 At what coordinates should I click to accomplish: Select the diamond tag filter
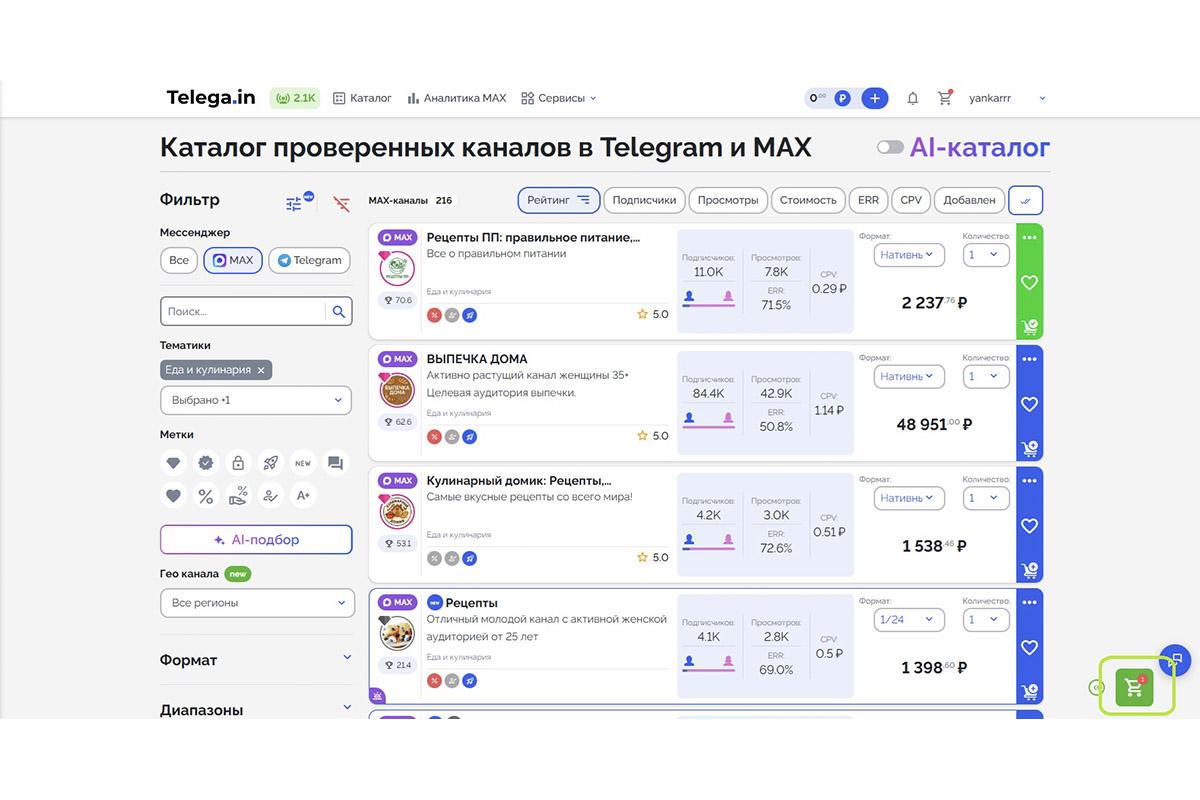[173, 463]
